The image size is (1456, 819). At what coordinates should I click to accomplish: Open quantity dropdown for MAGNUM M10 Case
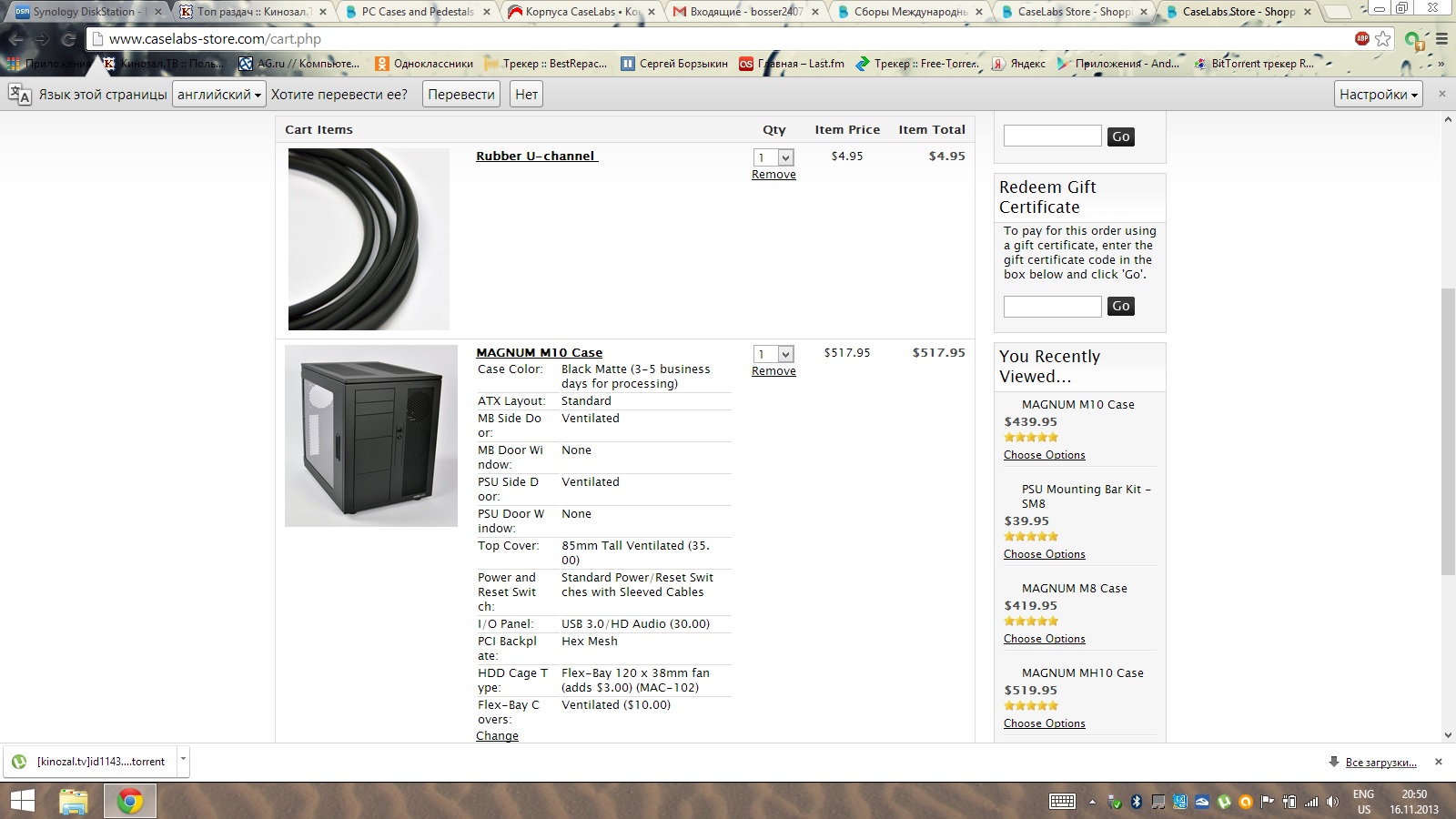pyautogui.click(x=774, y=354)
